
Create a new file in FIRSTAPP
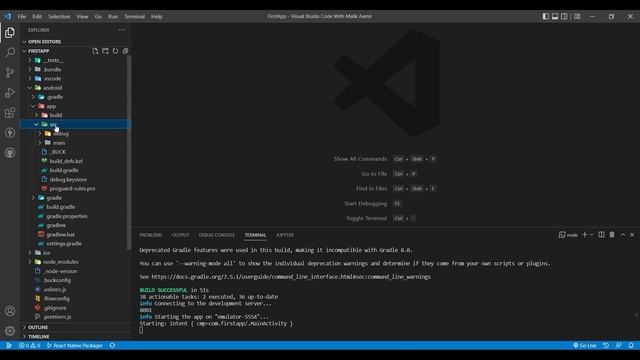click(95, 51)
